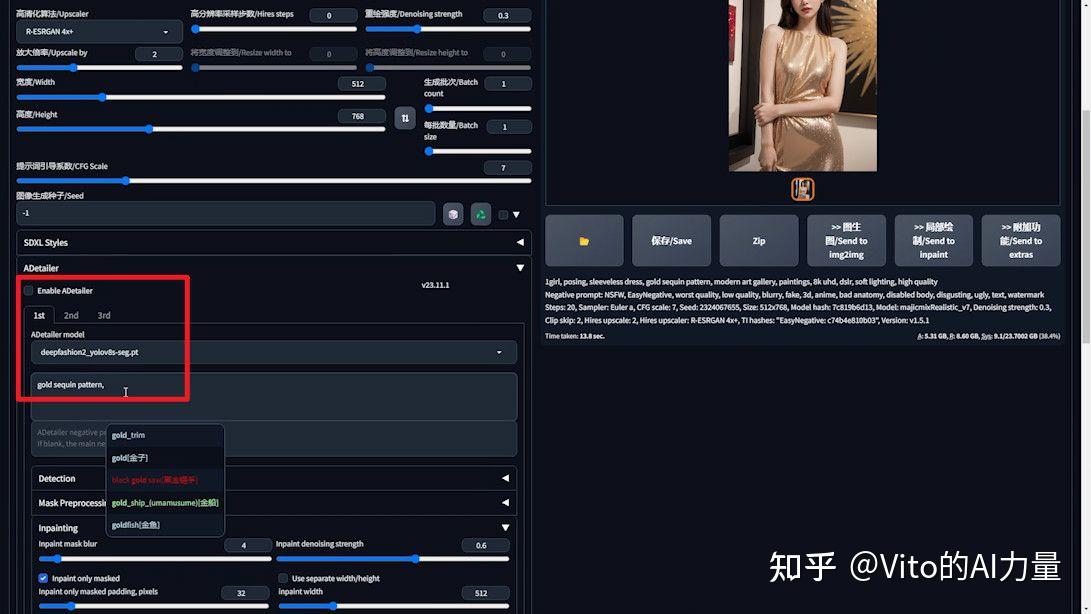Adjust the Width slider
The height and width of the screenshot is (614, 1091).
[200, 97]
